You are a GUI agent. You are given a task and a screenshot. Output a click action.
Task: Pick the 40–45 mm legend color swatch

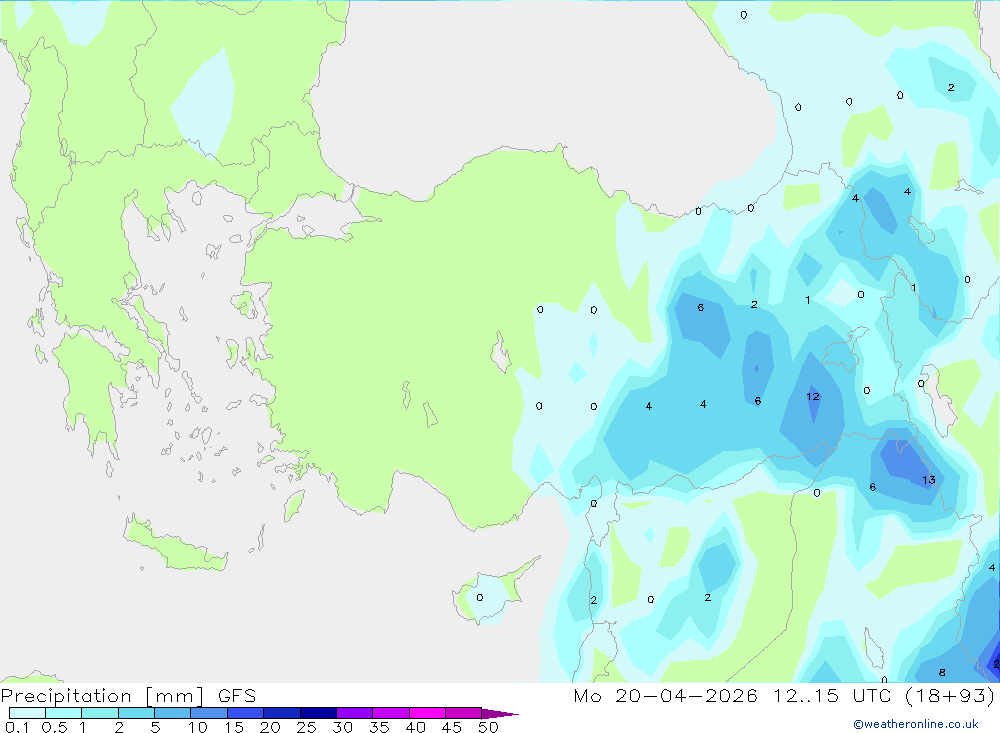427,713
